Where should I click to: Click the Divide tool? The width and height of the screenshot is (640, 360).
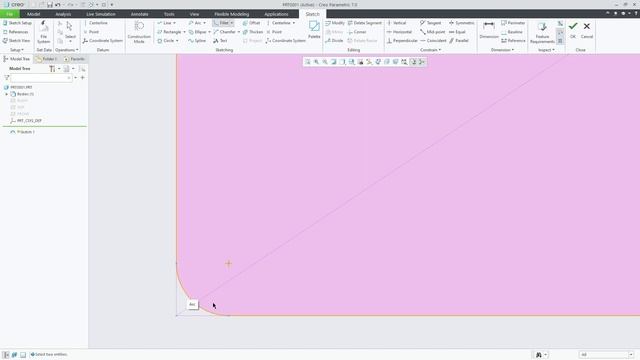pyautogui.click(x=334, y=41)
